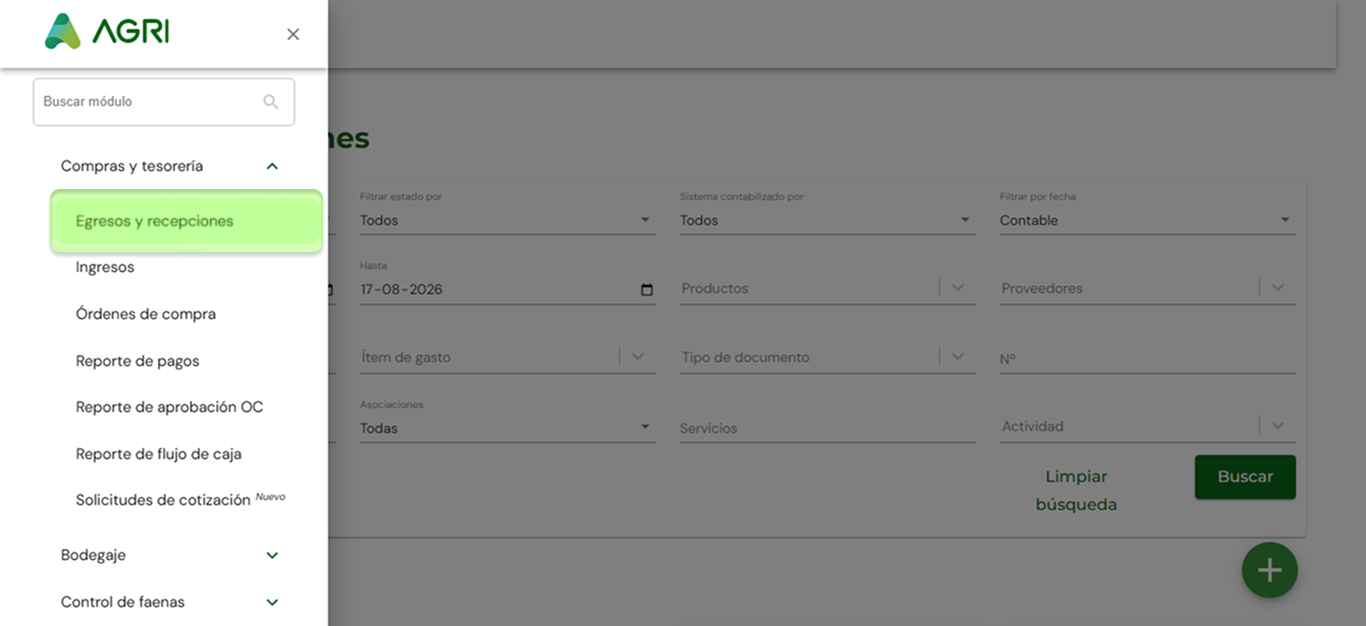
Task: Click the AGRI logo
Action: [x=107, y=31]
